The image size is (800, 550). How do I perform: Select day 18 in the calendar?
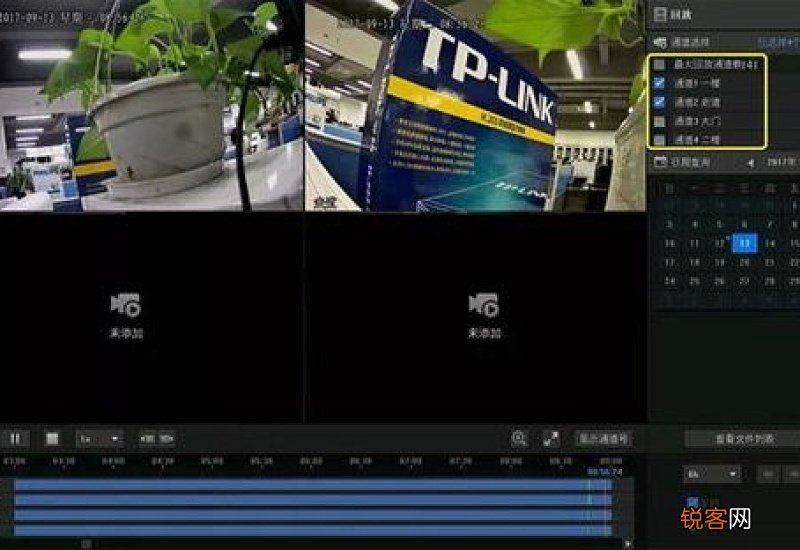click(x=694, y=262)
